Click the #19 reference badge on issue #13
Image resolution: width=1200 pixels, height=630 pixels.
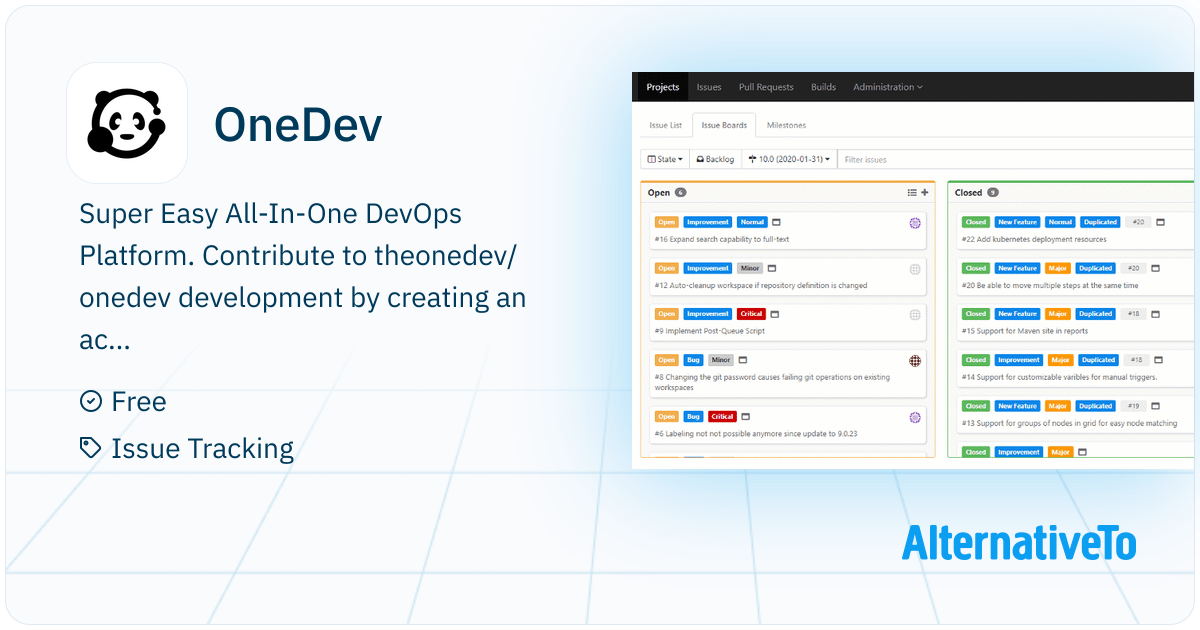1132,406
